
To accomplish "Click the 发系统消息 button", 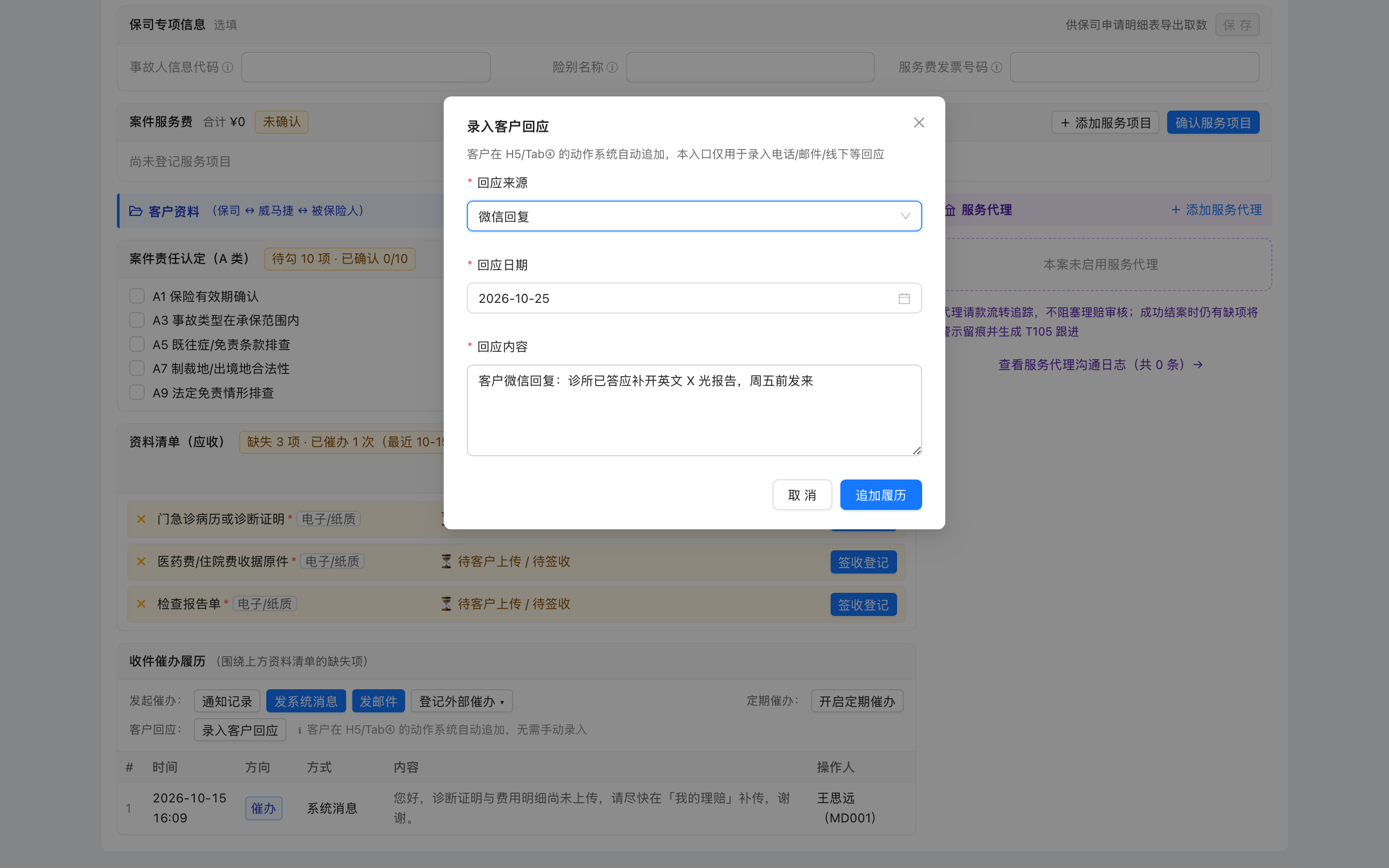I will 306,701.
